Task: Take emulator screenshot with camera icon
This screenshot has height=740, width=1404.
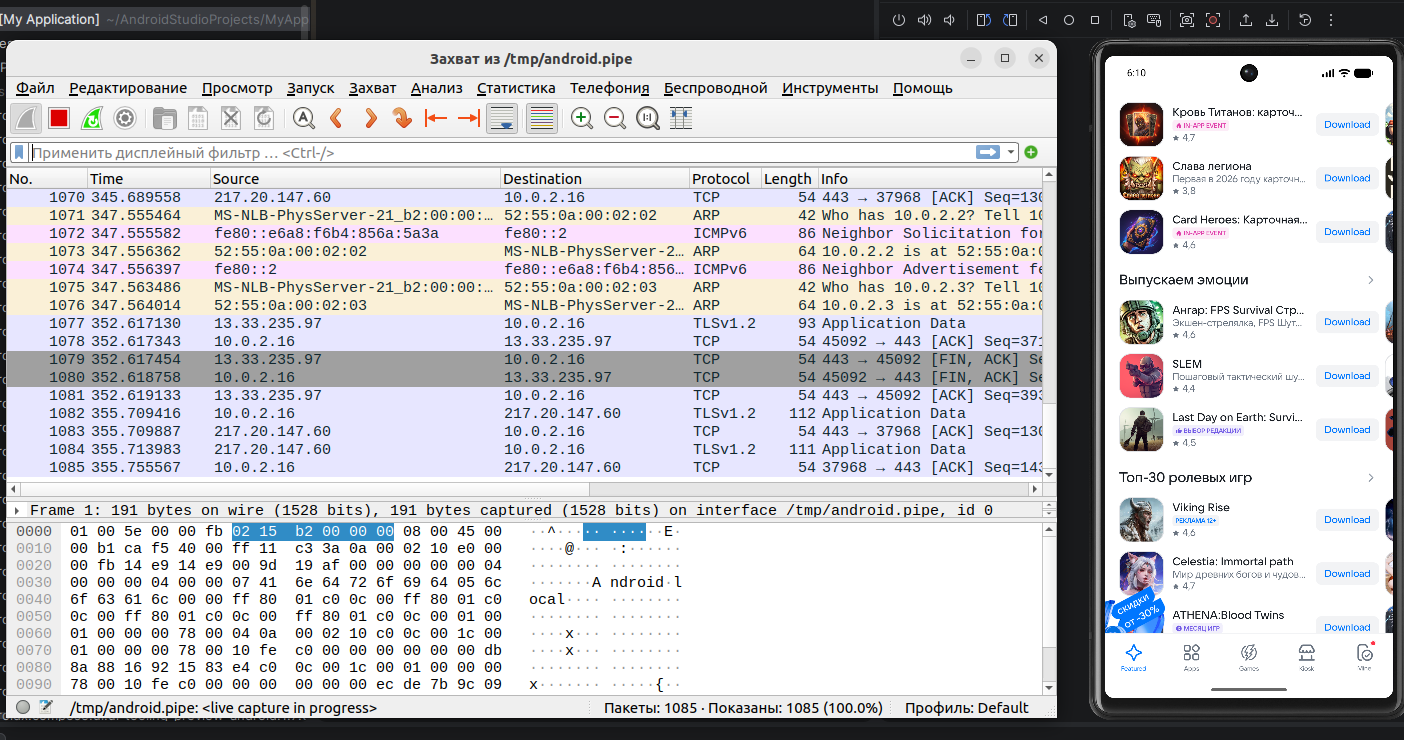Action: (1187, 20)
